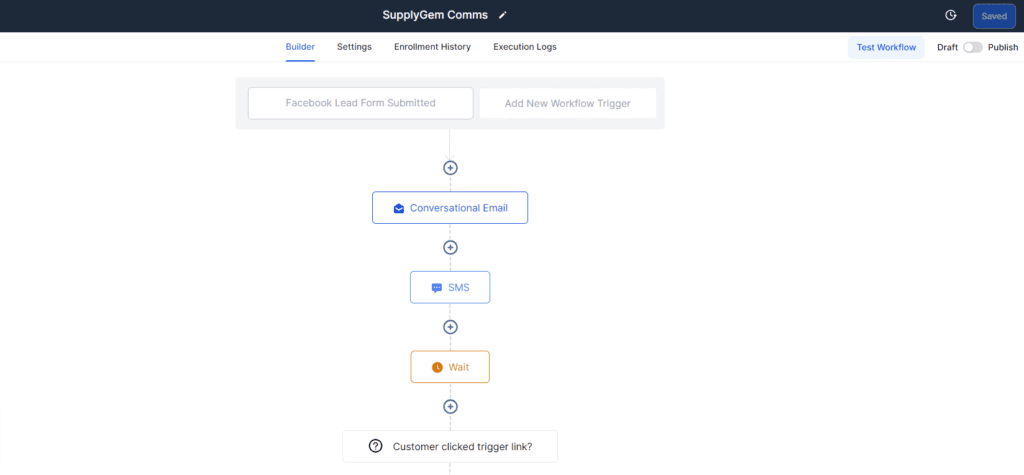This screenshot has width=1024, height=475.
Task: Add New Workflow Trigger
Action: tap(568, 103)
